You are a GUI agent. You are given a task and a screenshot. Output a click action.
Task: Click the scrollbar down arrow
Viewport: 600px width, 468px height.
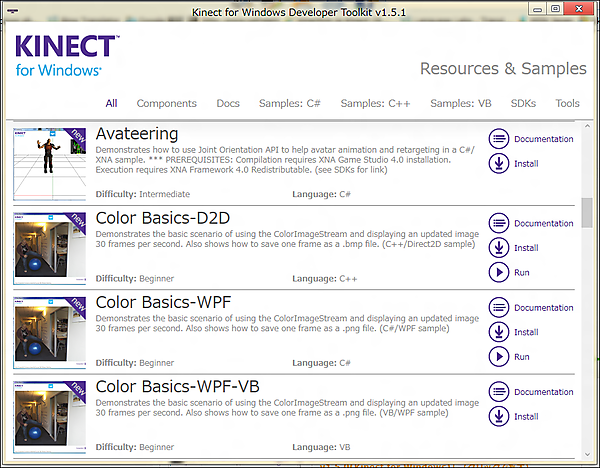pos(587,454)
